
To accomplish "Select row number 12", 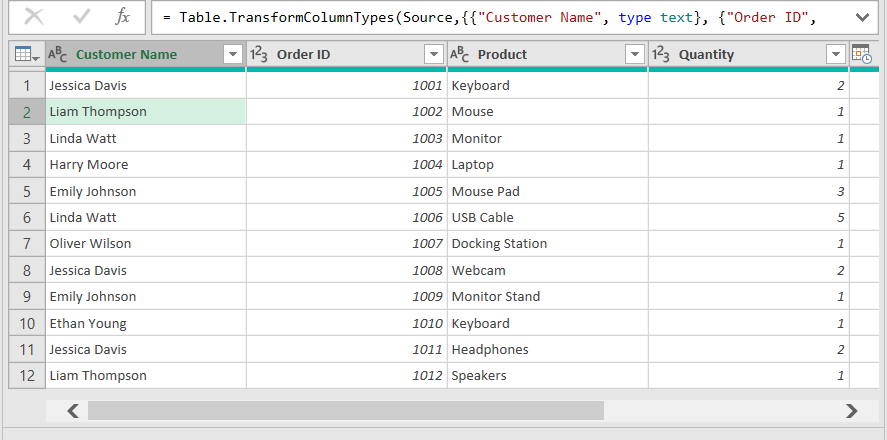I will click(27, 376).
